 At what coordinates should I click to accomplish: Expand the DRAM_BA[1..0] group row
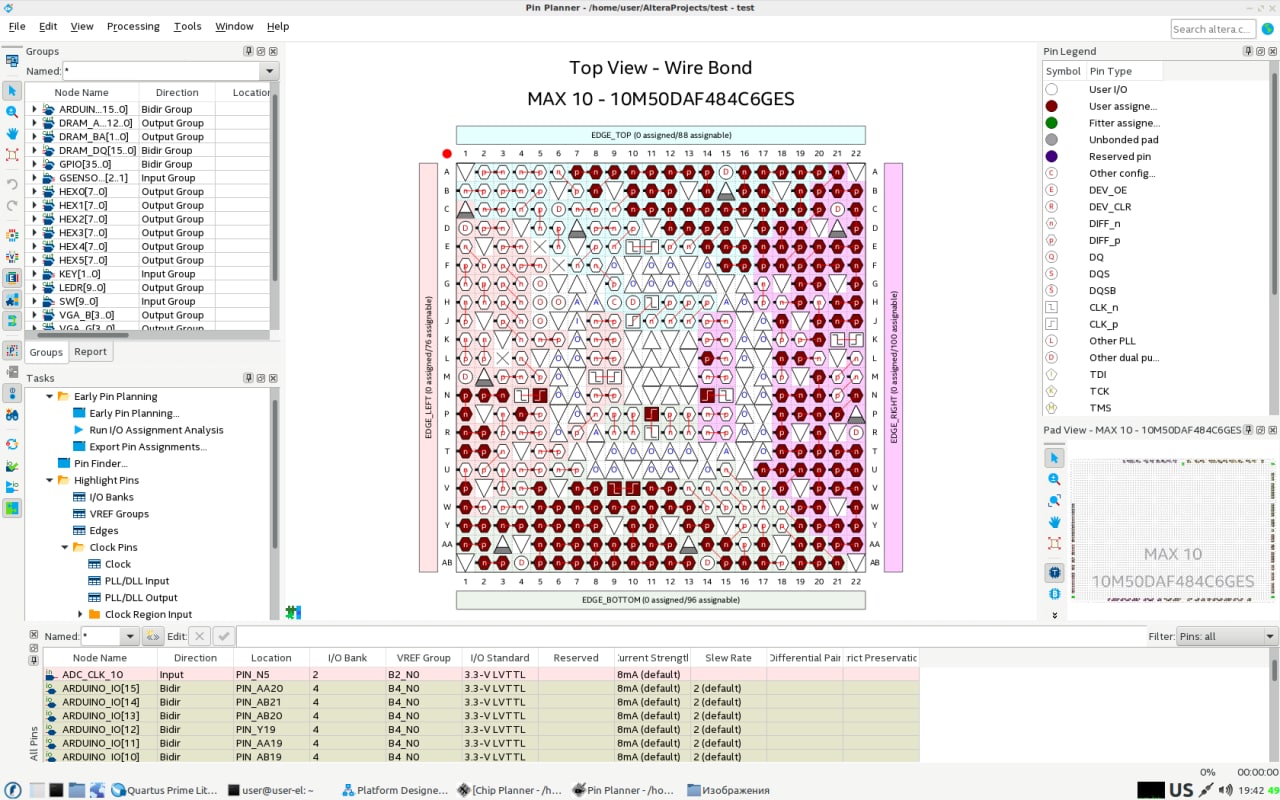tap(34, 137)
